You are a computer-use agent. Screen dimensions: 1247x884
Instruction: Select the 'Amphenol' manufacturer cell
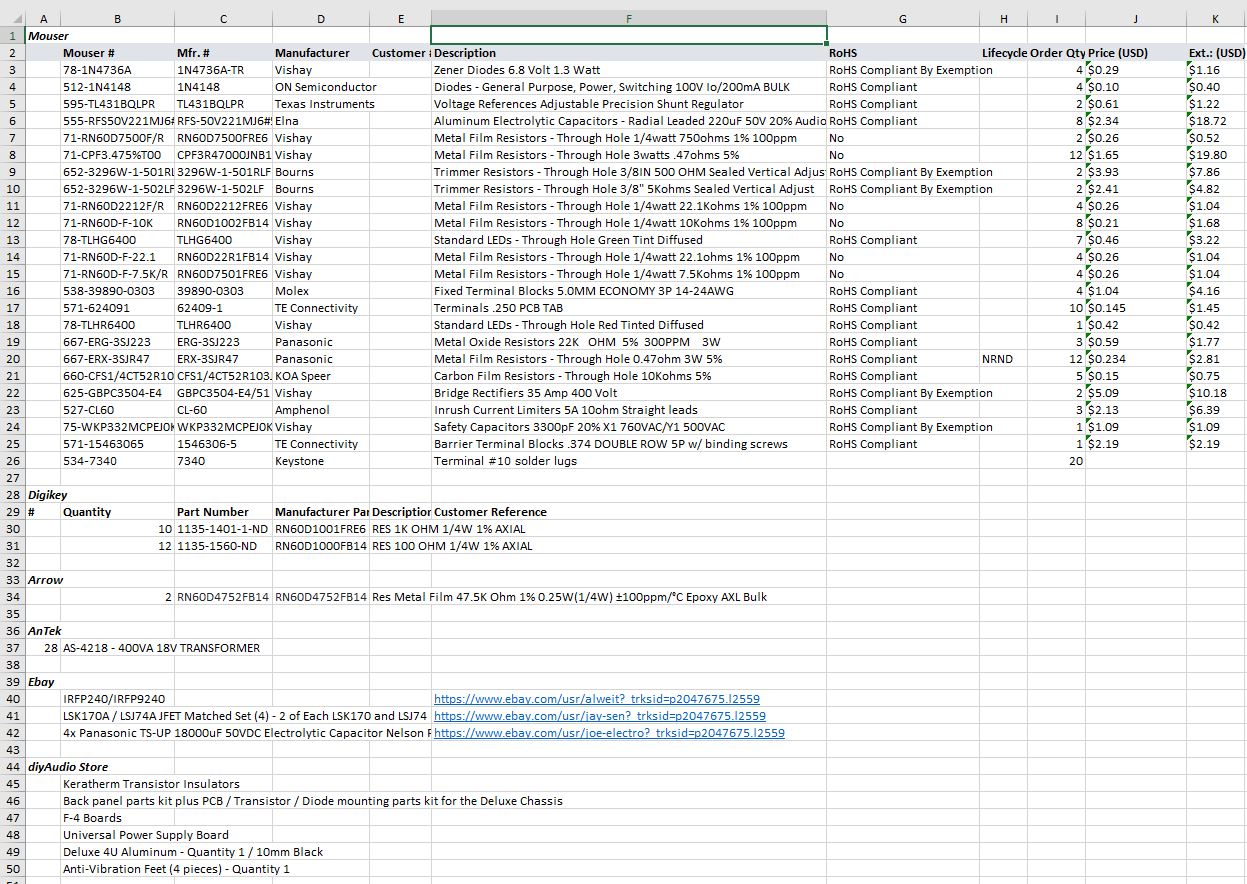(321, 410)
